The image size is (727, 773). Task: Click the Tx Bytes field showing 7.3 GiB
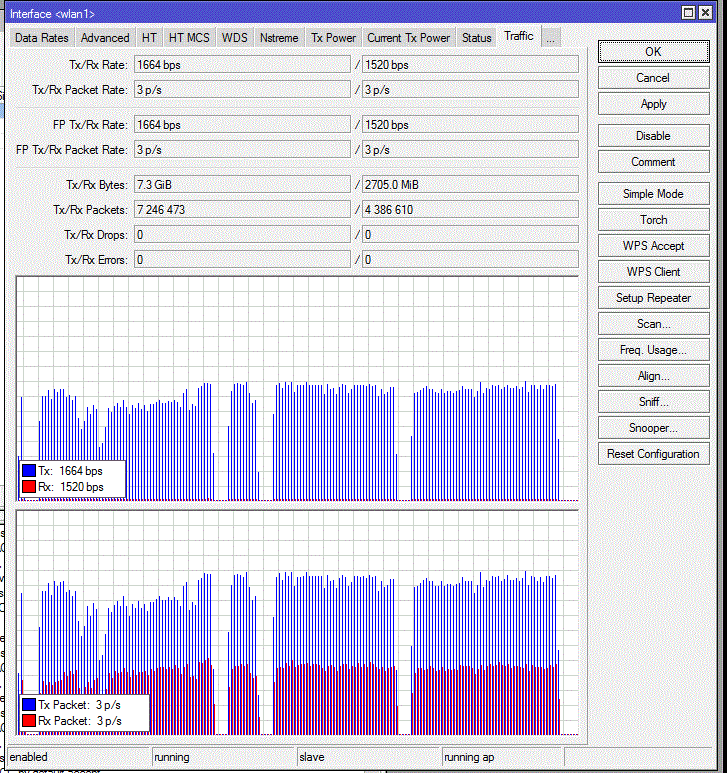tap(242, 185)
